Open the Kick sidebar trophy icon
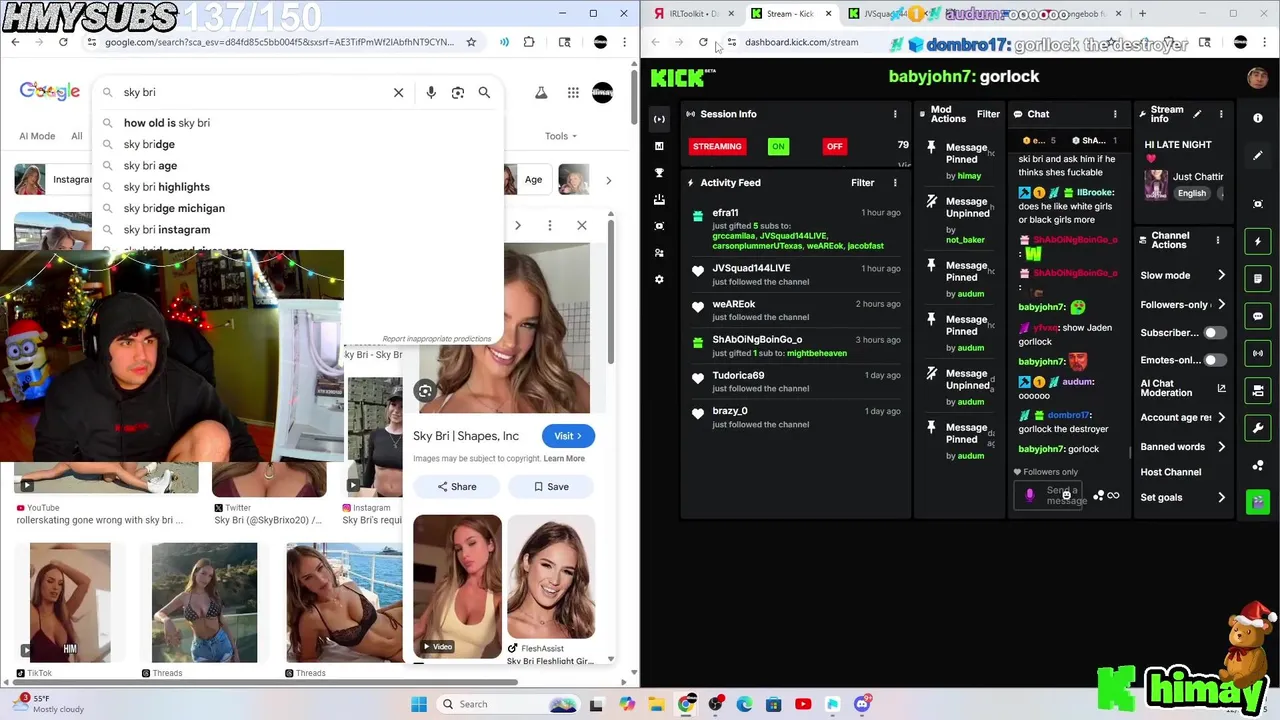Image resolution: width=1280 pixels, height=720 pixels. 659,173
